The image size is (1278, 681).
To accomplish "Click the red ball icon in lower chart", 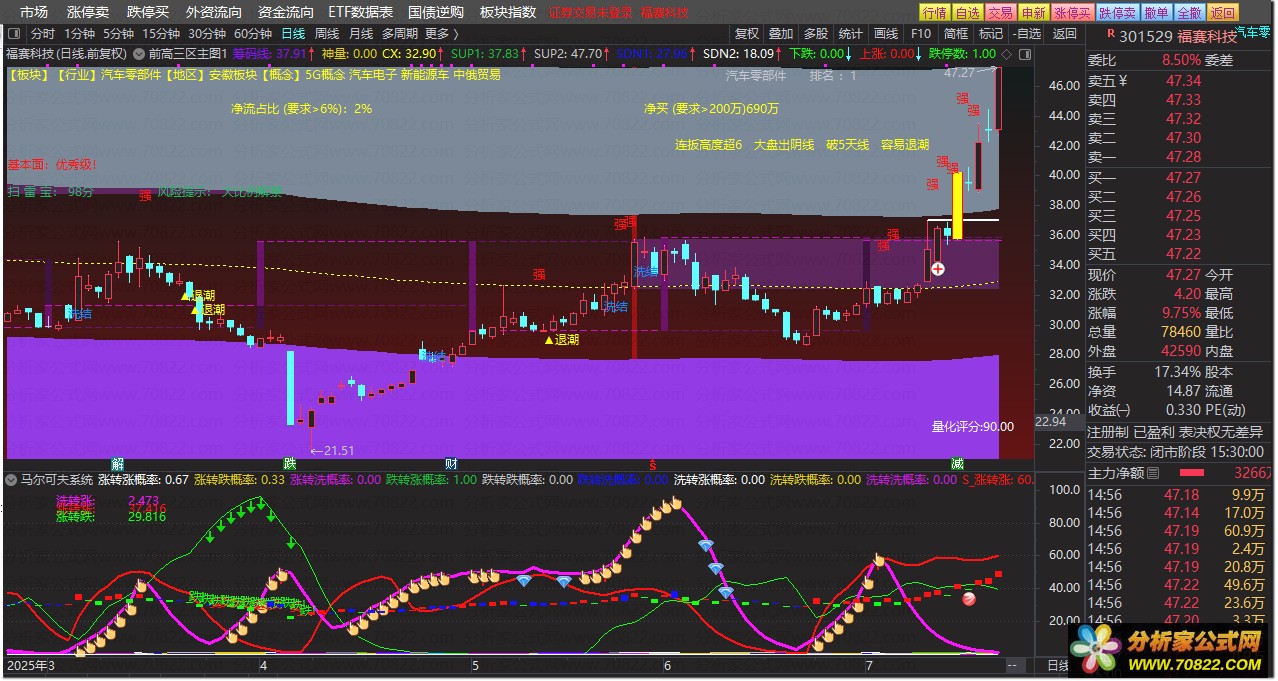I will click(968, 599).
